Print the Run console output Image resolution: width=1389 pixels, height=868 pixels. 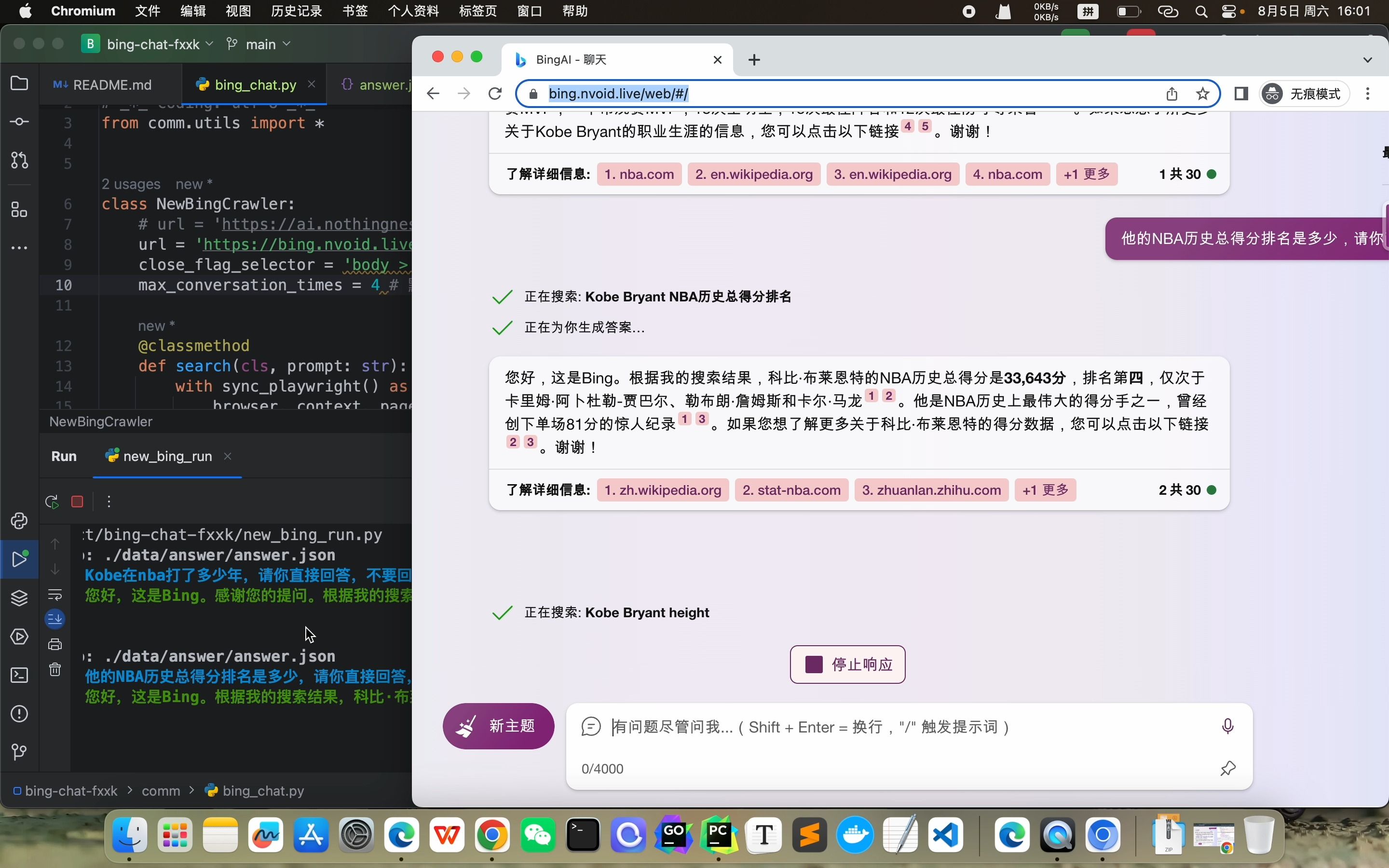(x=55, y=644)
